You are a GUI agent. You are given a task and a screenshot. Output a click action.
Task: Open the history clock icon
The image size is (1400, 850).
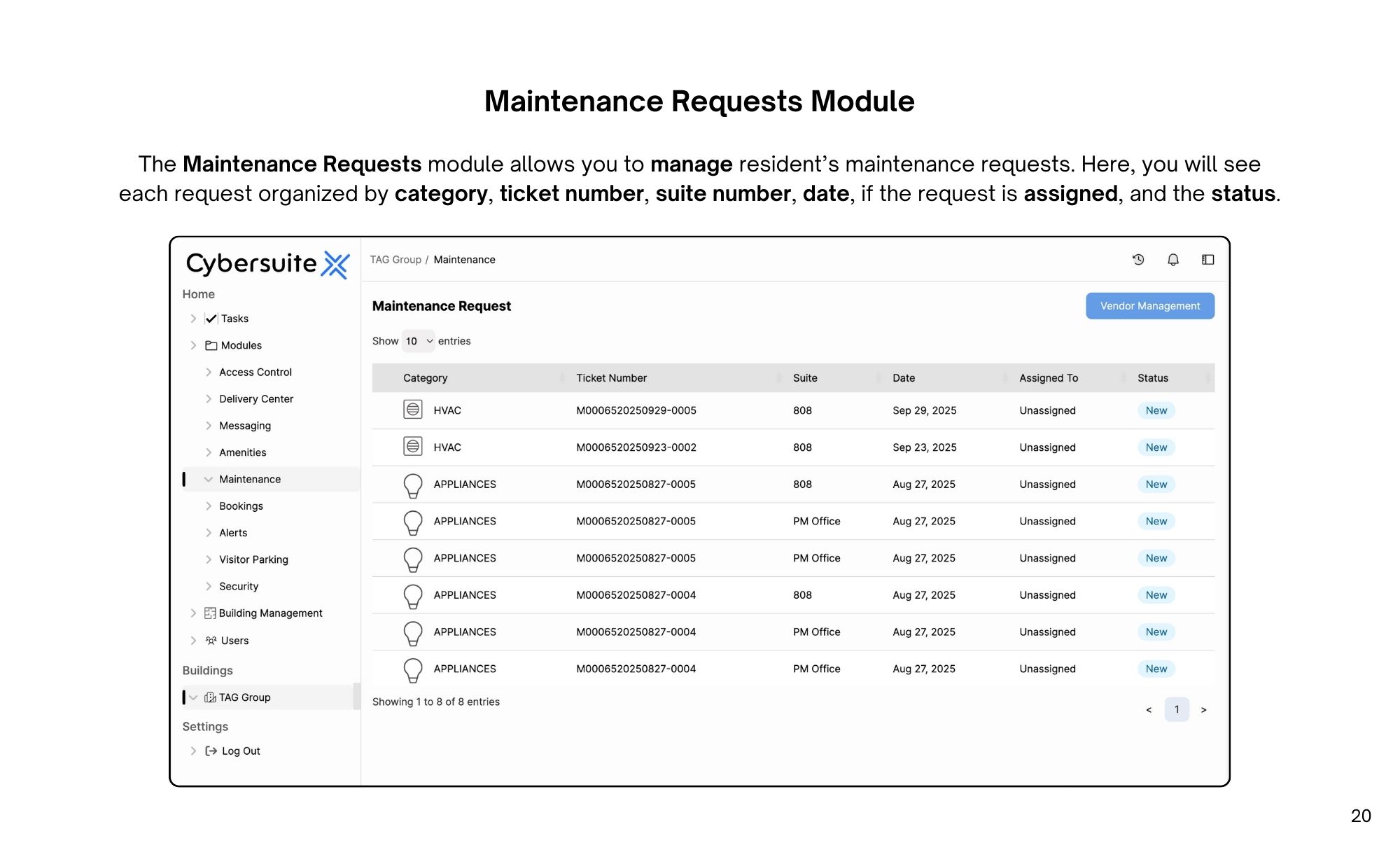tap(1138, 260)
